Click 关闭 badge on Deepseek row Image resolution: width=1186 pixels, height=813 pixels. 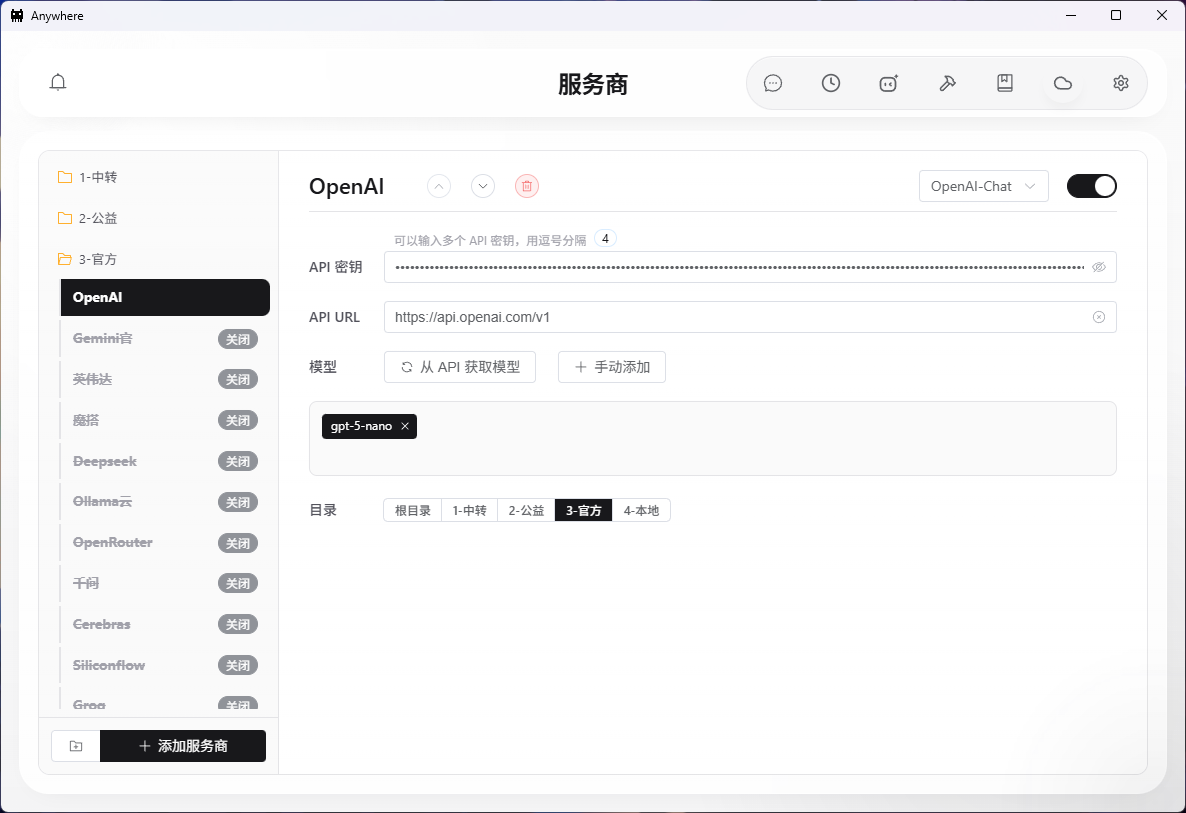[238, 461]
